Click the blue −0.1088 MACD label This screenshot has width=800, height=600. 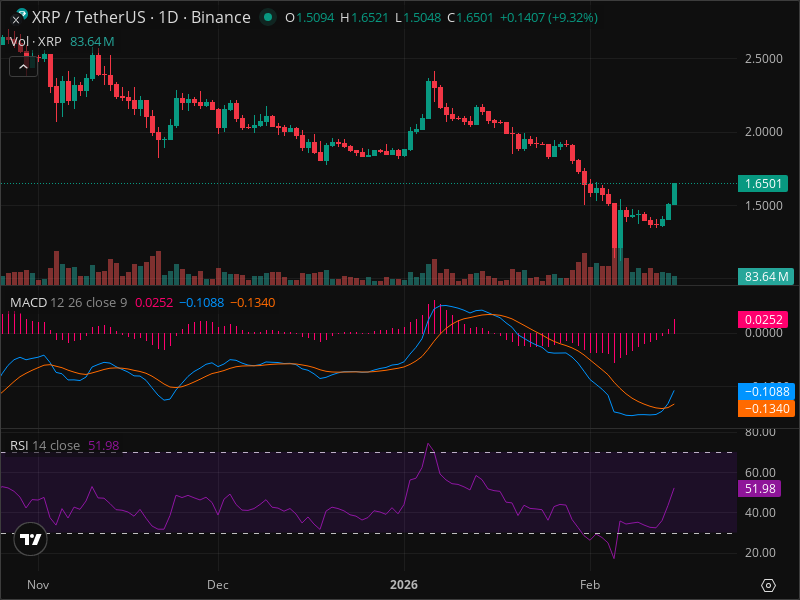coord(766,391)
